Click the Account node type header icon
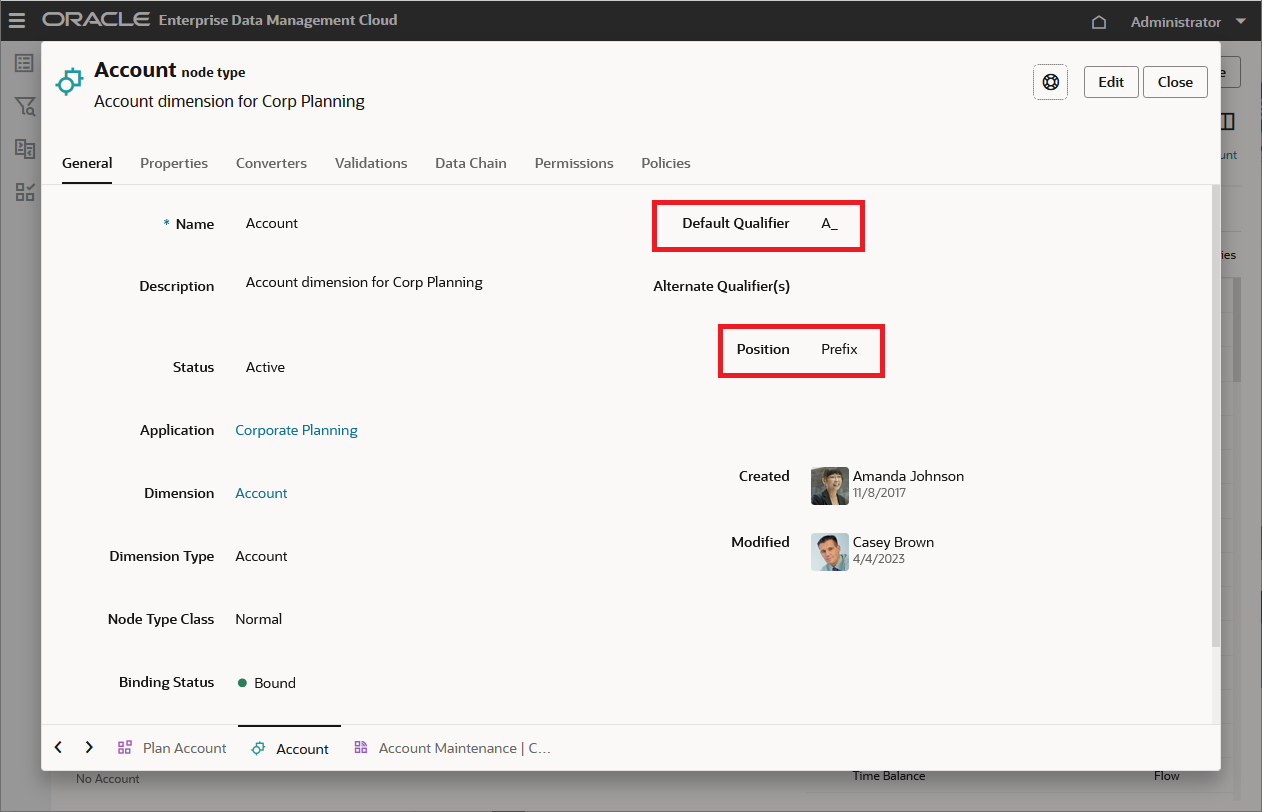 coord(68,82)
